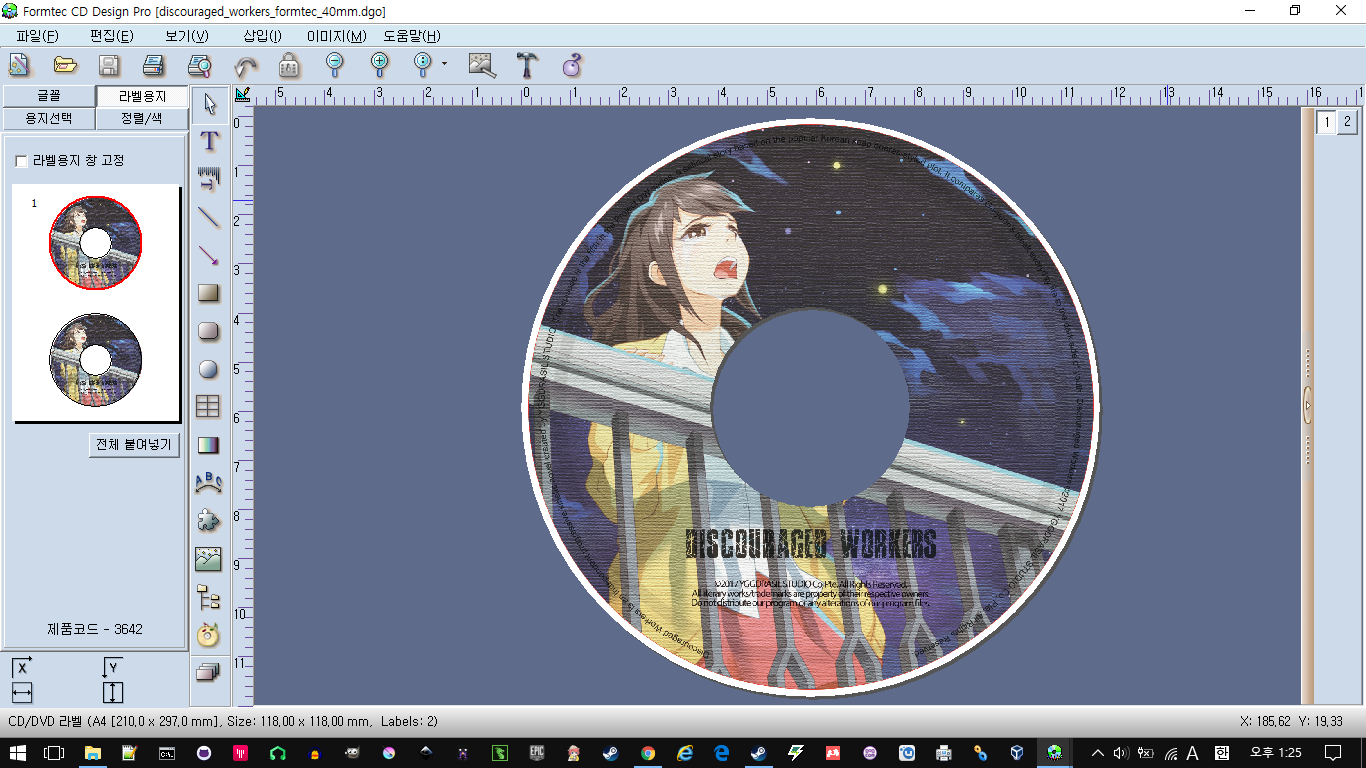Zoom out with the minus magnifier
The image size is (1366, 768).
[x=335, y=66]
